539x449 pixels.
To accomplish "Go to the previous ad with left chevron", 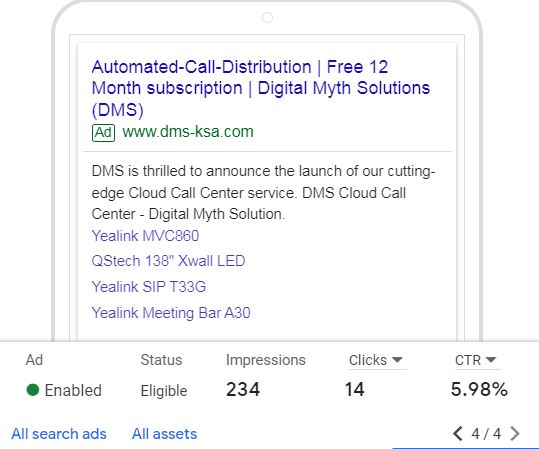I will pos(458,434).
